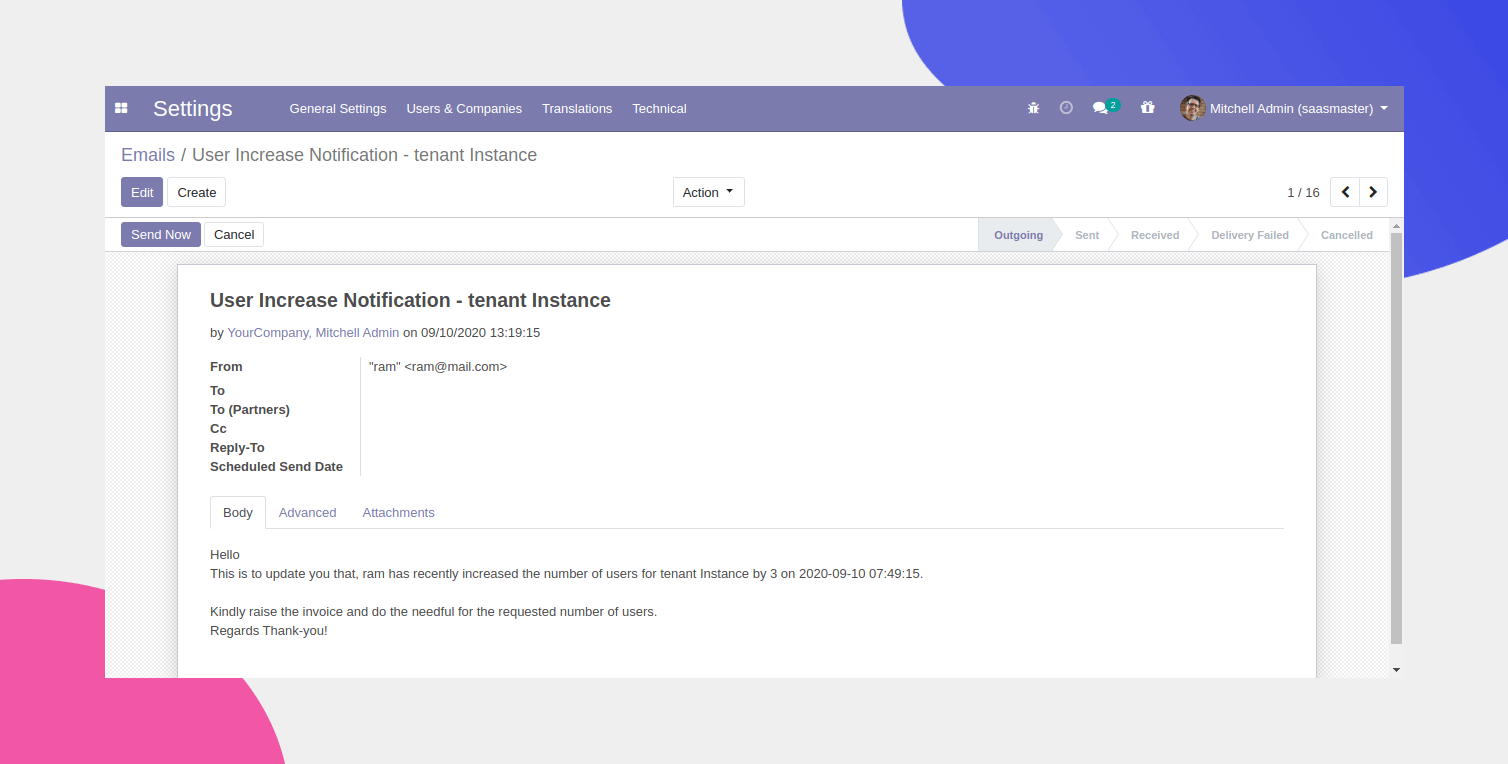Click the bug debug tools icon
This screenshot has width=1508, height=764.
coord(1034,108)
